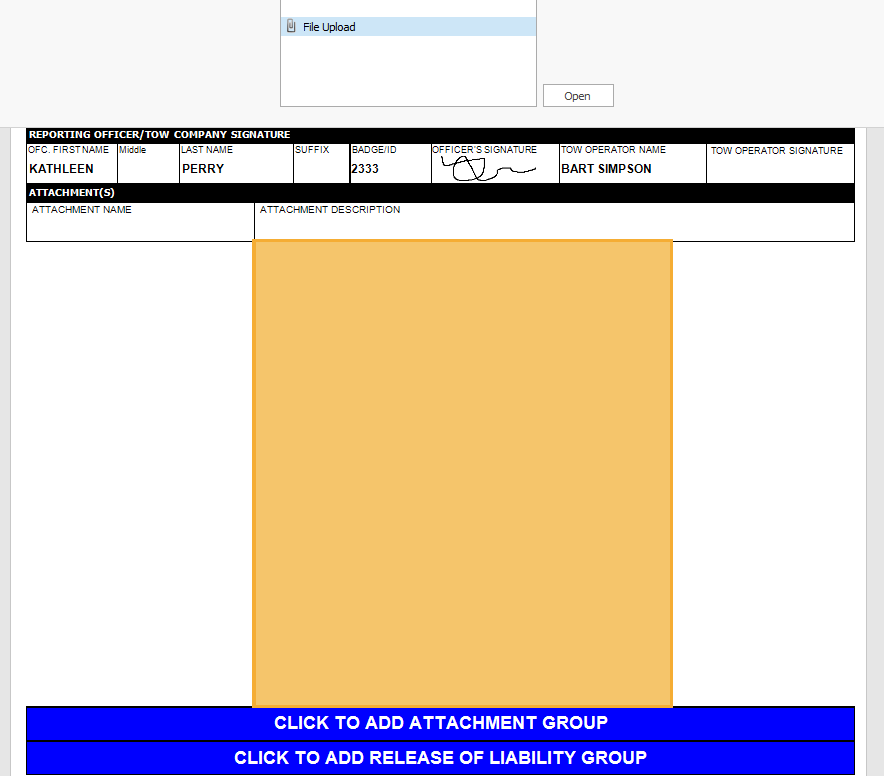
Task: Click the ATTACHMENT(S) section header bar
Action: click(x=440, y=193)
